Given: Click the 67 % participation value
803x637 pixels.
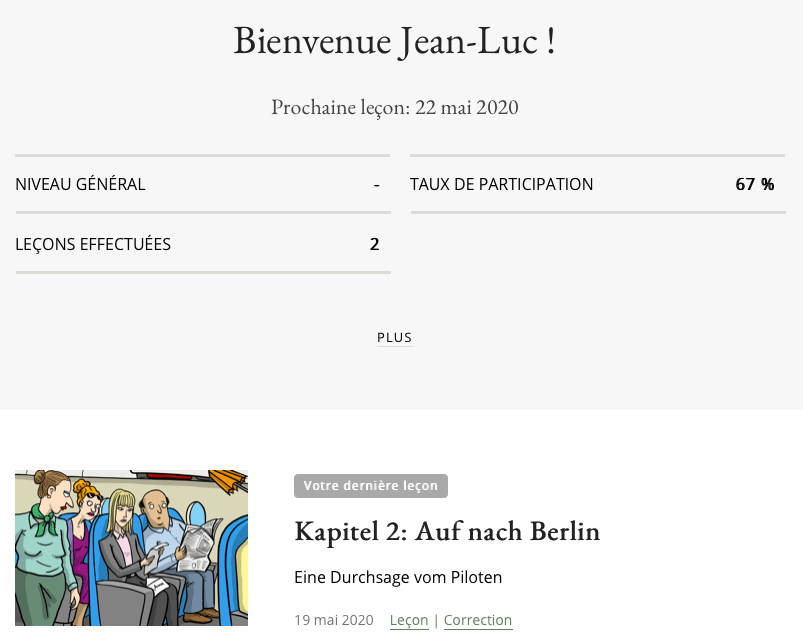Looking at the screenshot, I should [755, 184].
